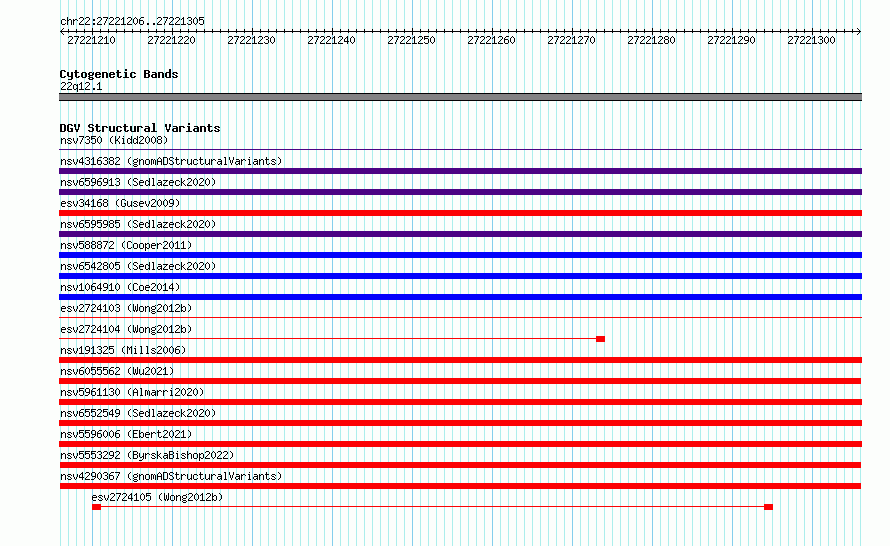Screen dimensions: 890x546
Task: Open esv2724103 (Wong2012b) label
Action: click(x=126, y=308)
